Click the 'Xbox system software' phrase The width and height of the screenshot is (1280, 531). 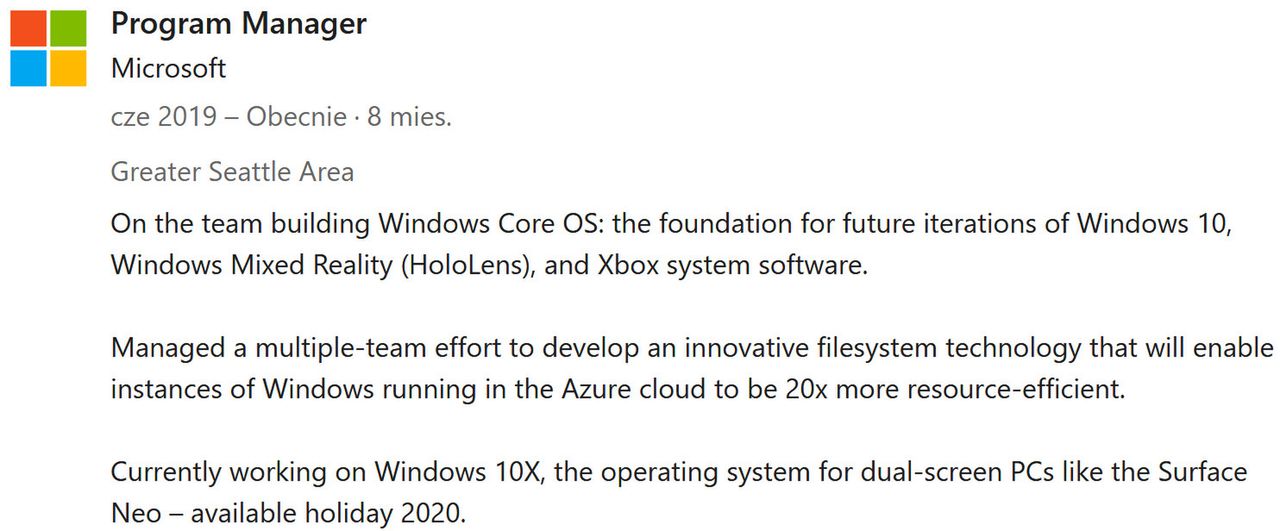pyautogui.click(x=730, y=266)
